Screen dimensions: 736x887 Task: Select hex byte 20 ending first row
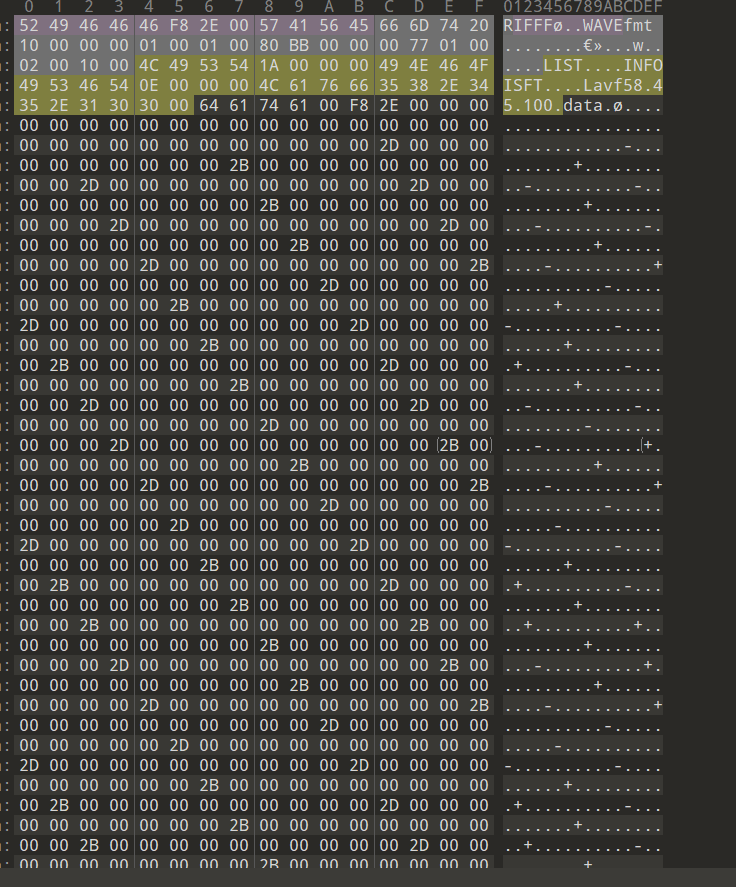coord(478,25)
